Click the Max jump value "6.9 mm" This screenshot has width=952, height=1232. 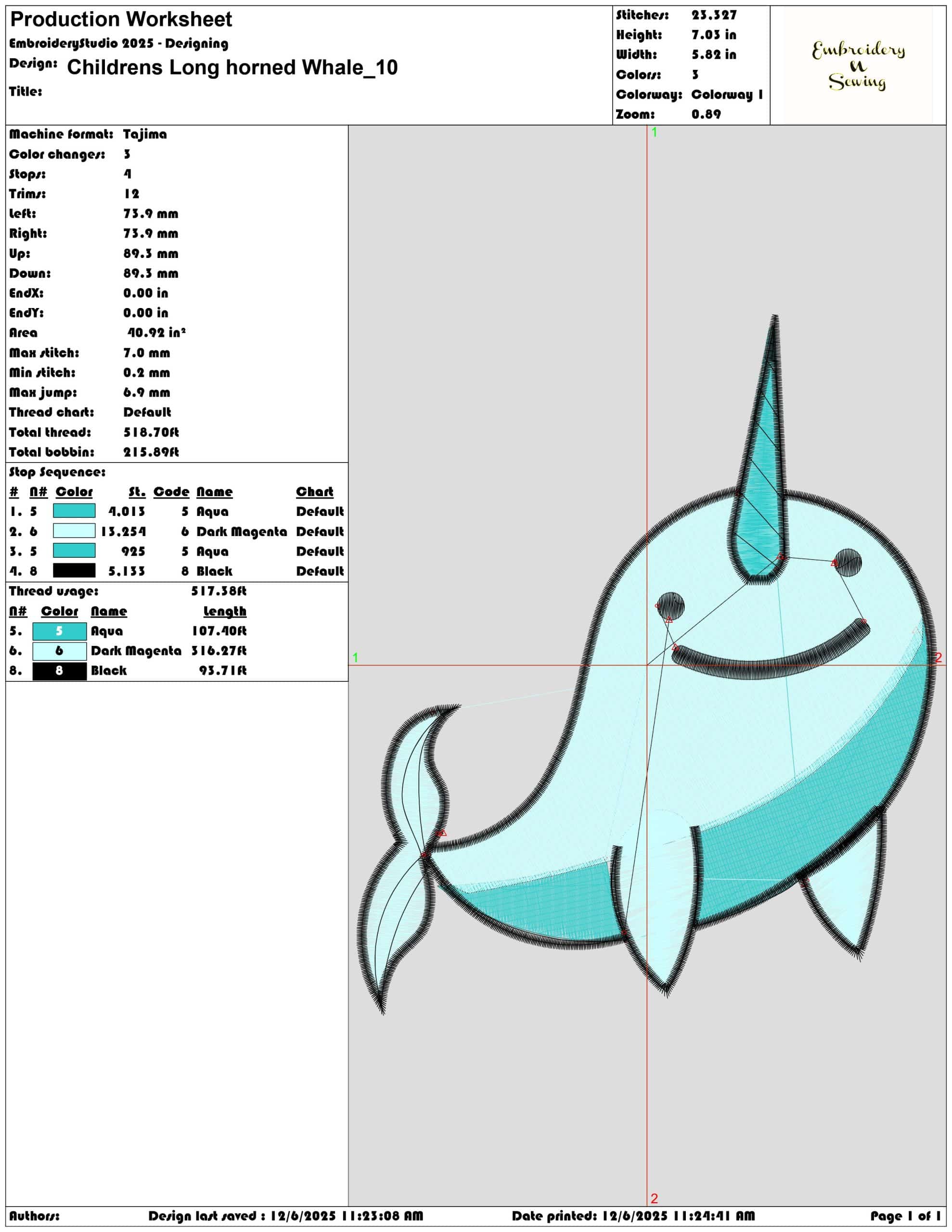(147, 393)
